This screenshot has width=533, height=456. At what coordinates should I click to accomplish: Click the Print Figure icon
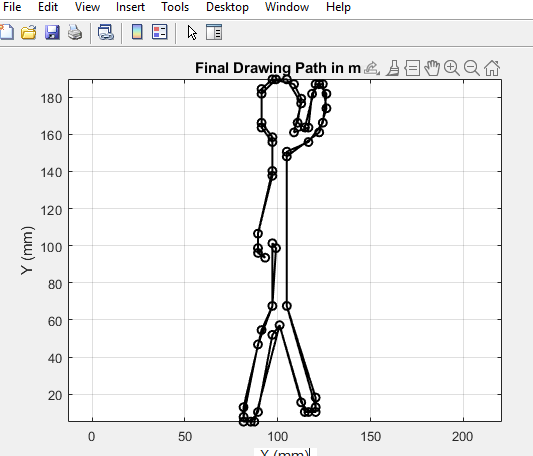click(75, 33)
